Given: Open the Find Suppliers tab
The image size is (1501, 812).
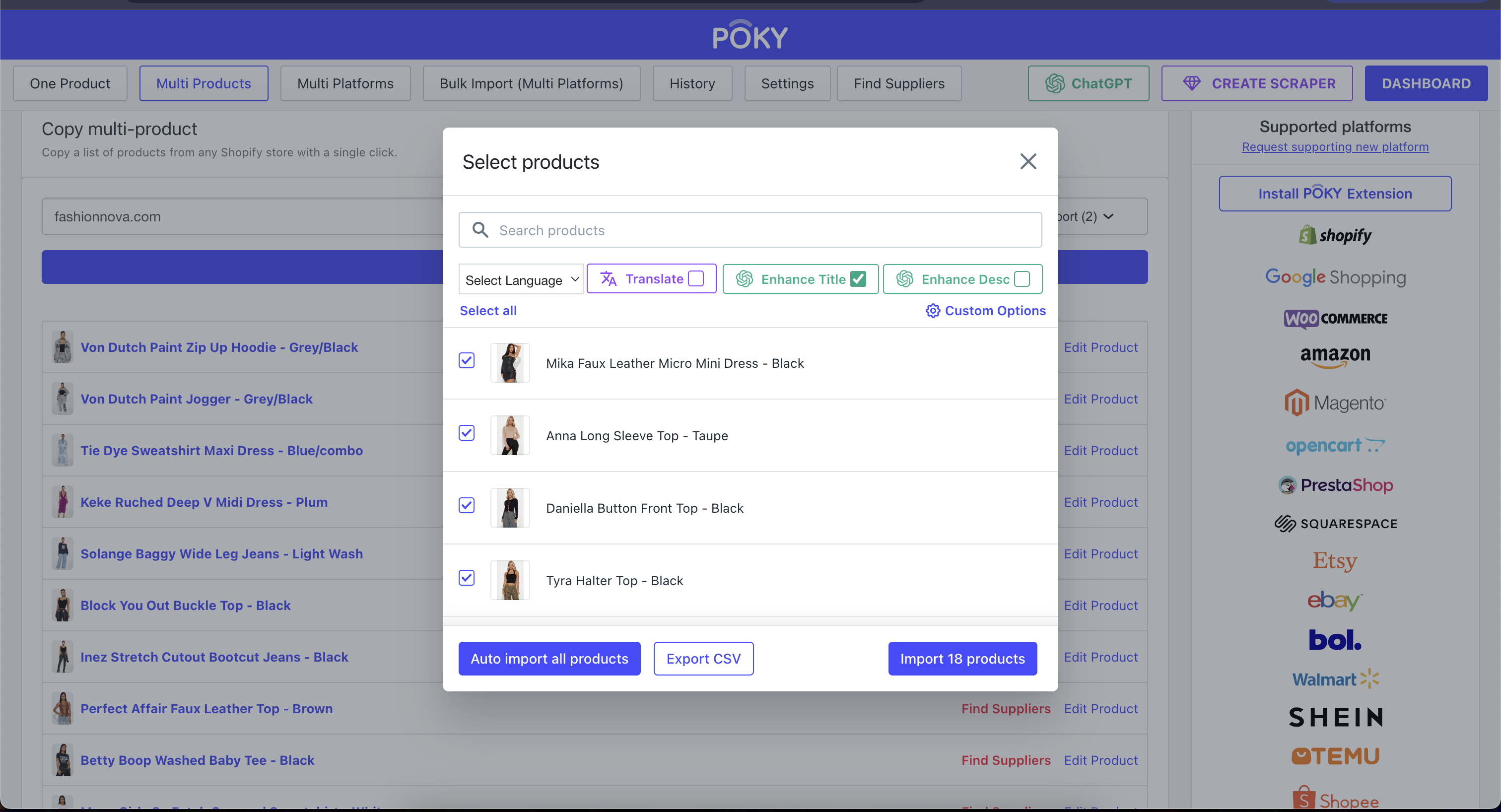Looking at the screenshot, I should pyautogui.click(x=898, y=83).
